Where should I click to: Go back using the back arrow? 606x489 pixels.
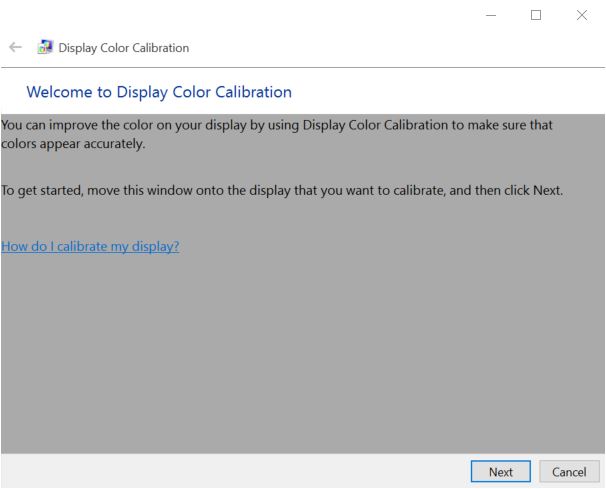coord(15,47)
